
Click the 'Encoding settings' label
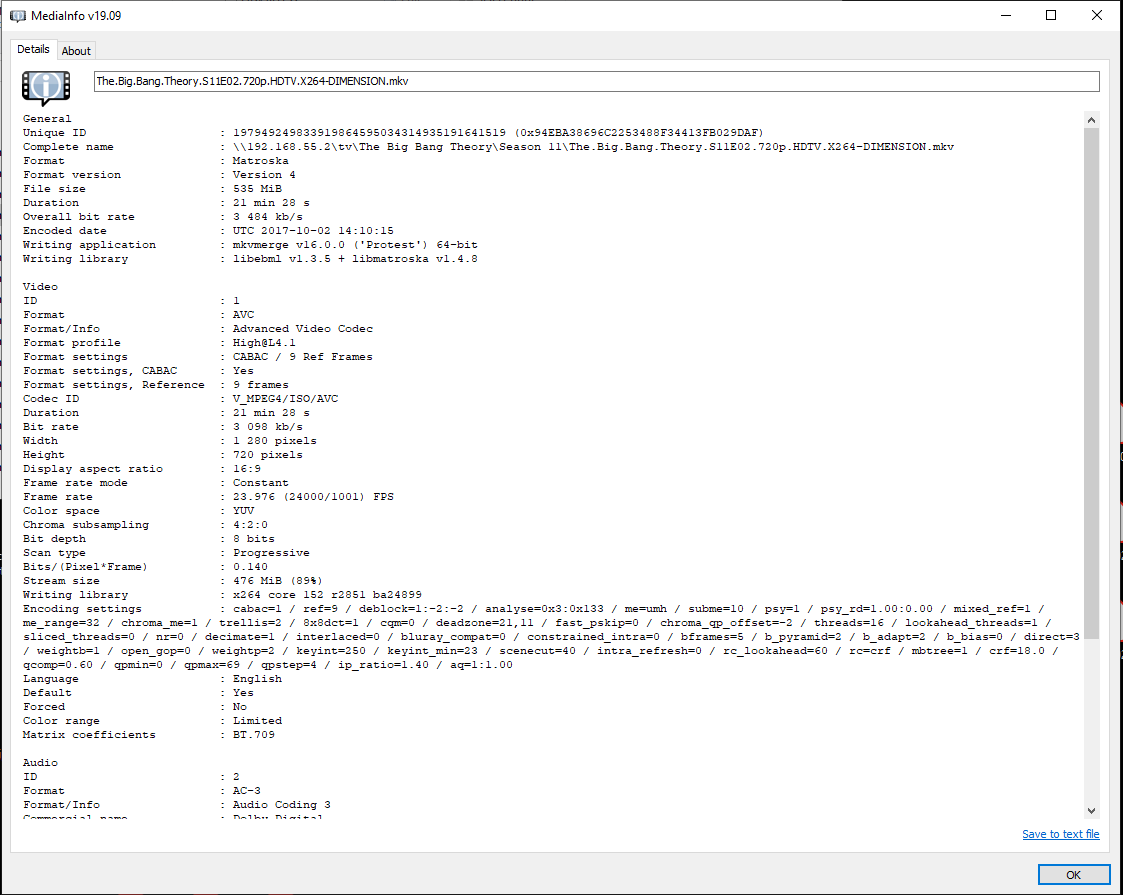point(82,609)
